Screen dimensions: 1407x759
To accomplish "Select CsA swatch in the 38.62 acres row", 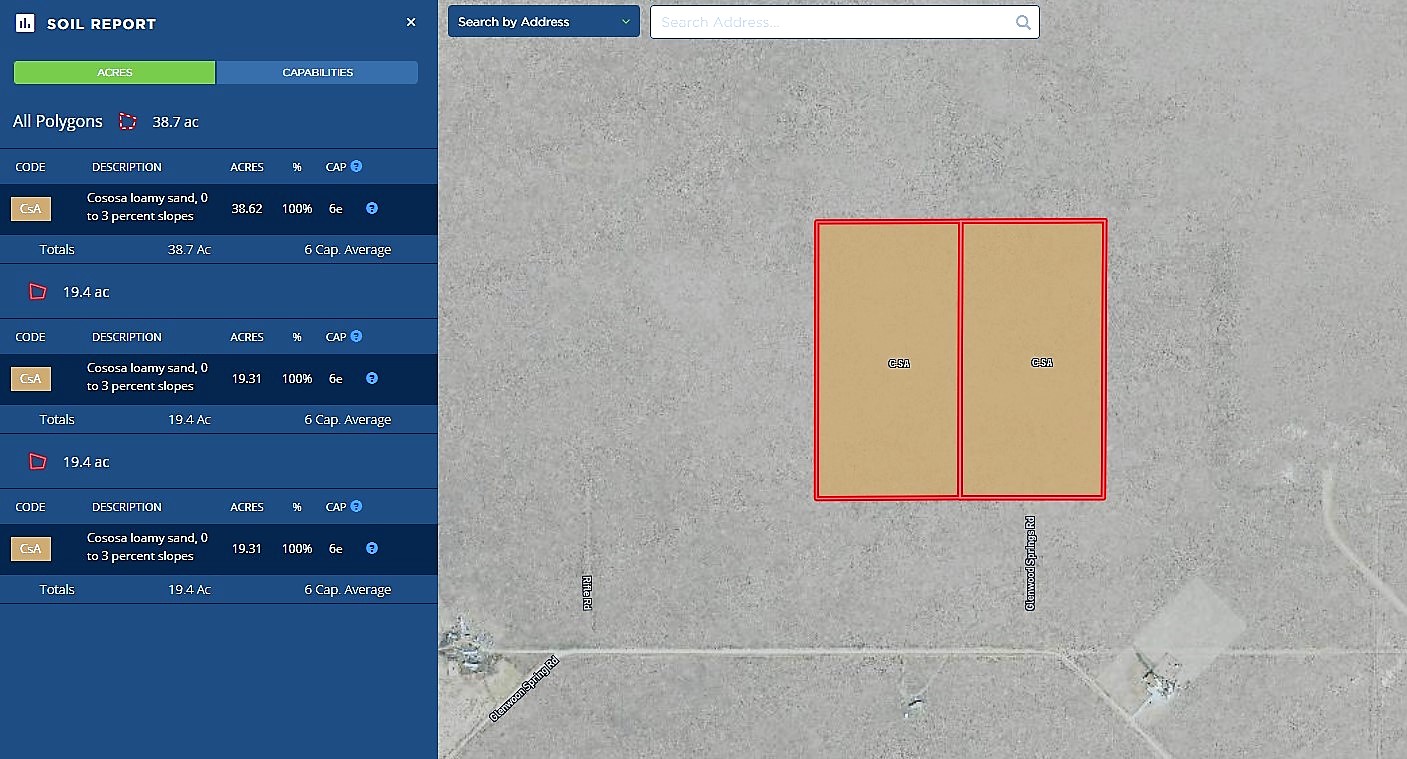I will pyautogui.click(x=31, y=209).
